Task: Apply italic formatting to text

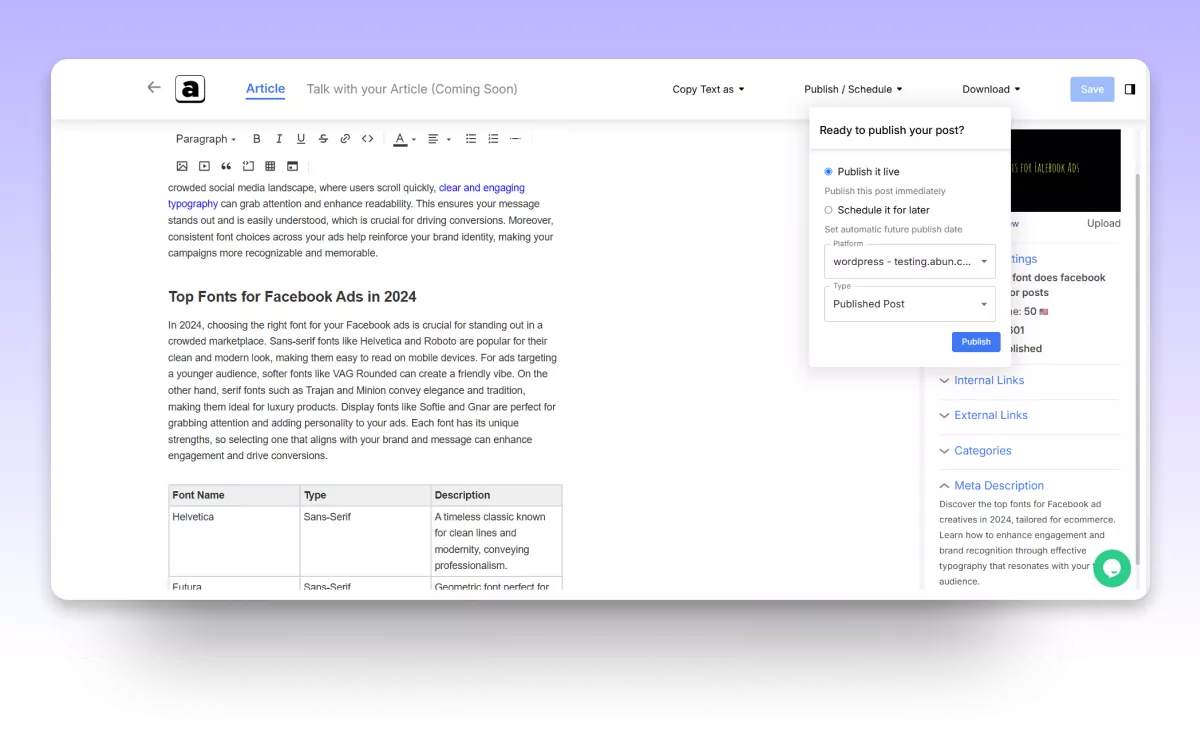Action: click(x=279, y=139)
